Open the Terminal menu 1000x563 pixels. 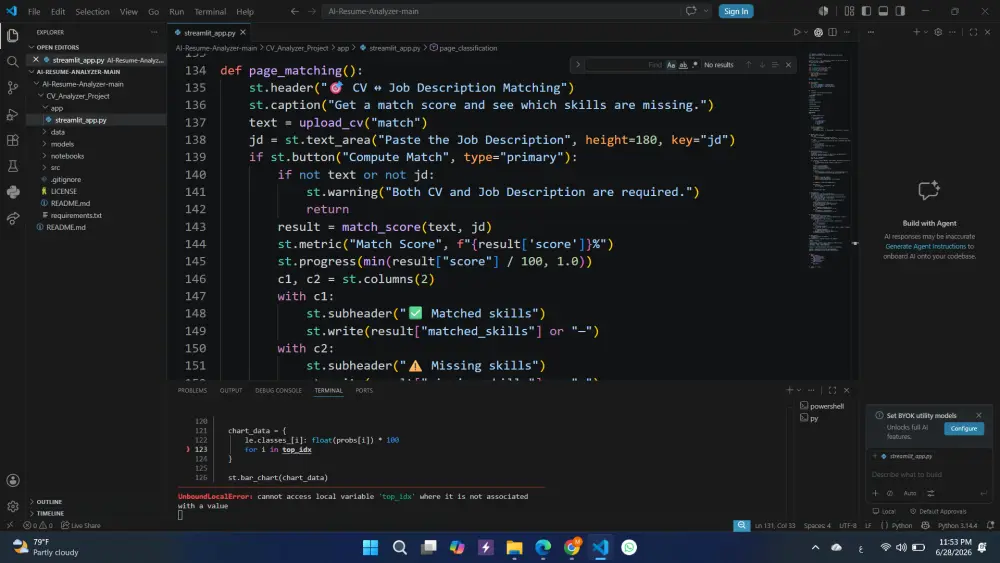[210, 11]
